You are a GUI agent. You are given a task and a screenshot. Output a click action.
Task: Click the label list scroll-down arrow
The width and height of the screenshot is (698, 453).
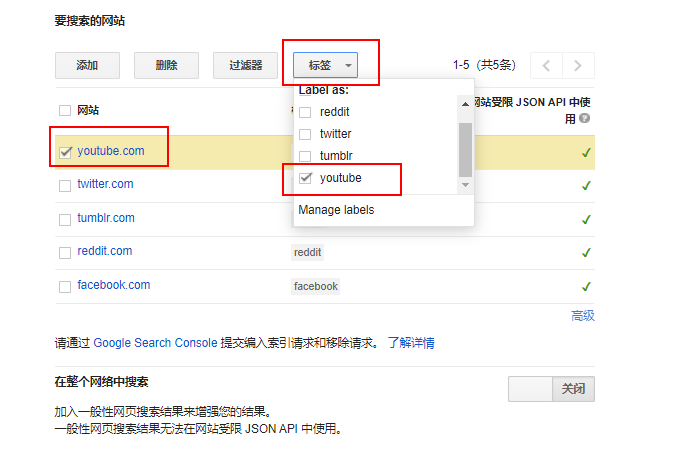(x=465, y=185)
